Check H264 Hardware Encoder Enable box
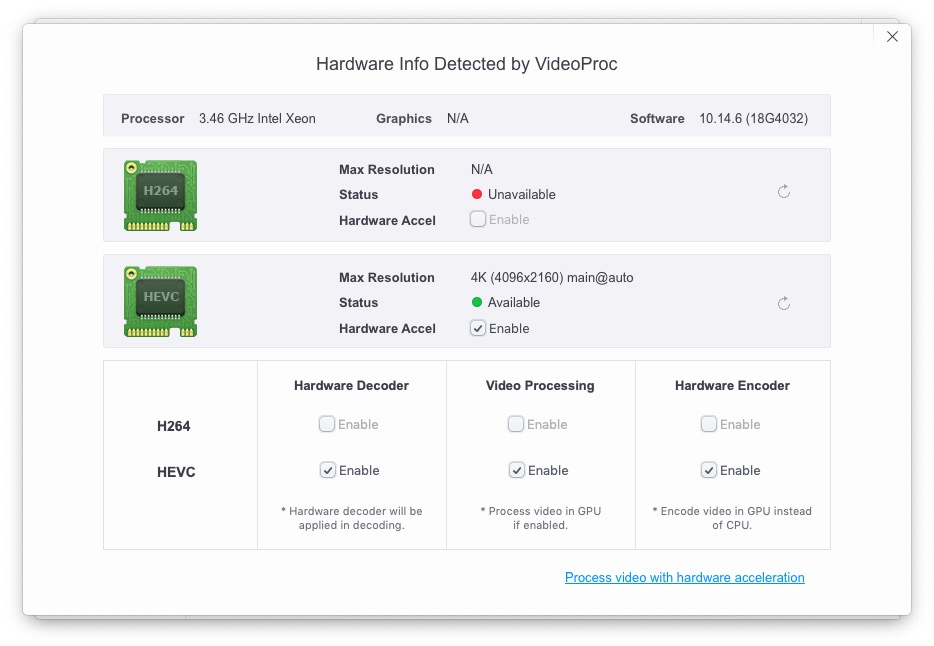Screen dimensions: 934x646 709,424
